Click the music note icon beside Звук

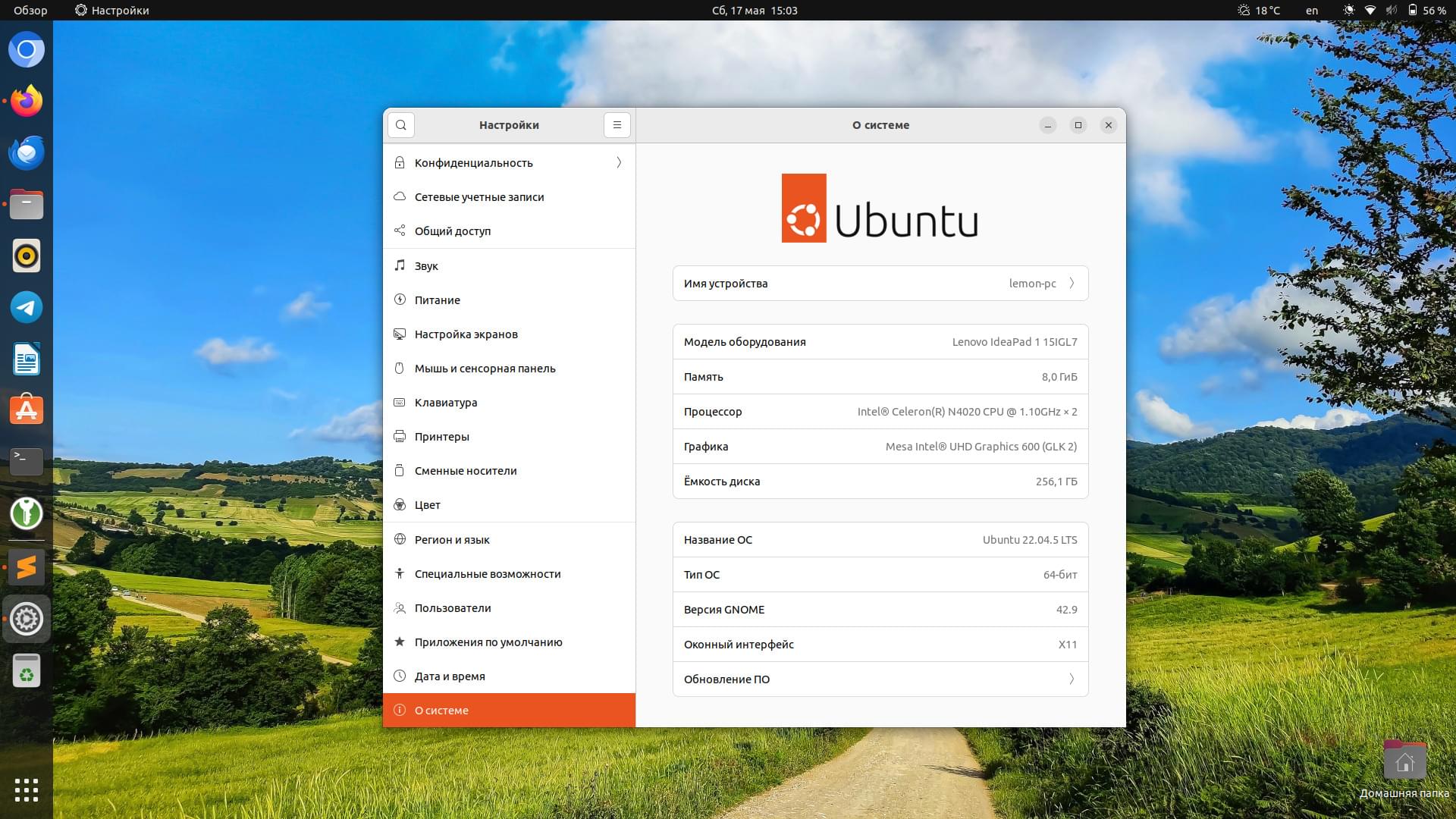click(x=400, y=265)
